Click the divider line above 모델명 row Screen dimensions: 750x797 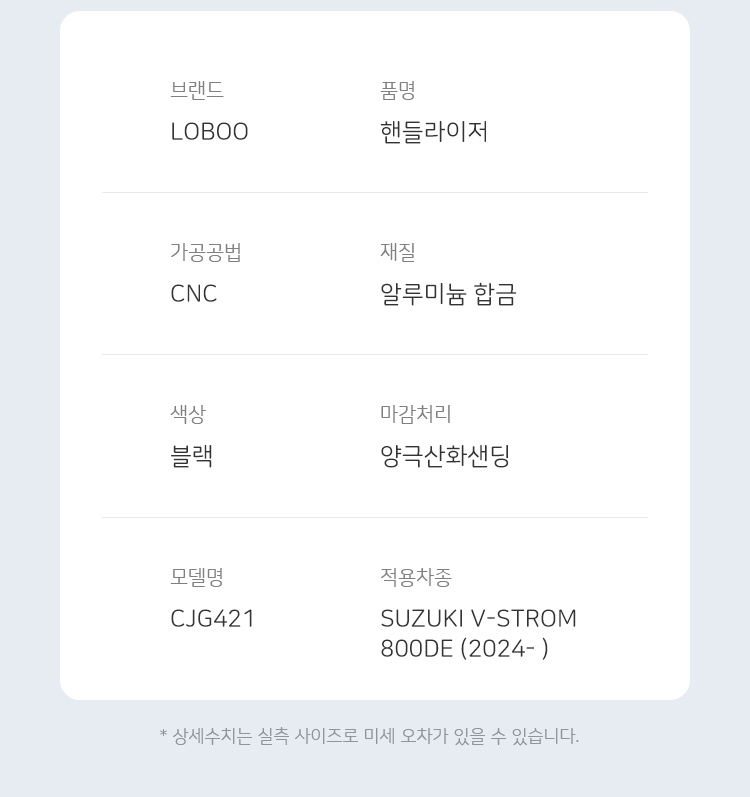[x=375, y=517]
